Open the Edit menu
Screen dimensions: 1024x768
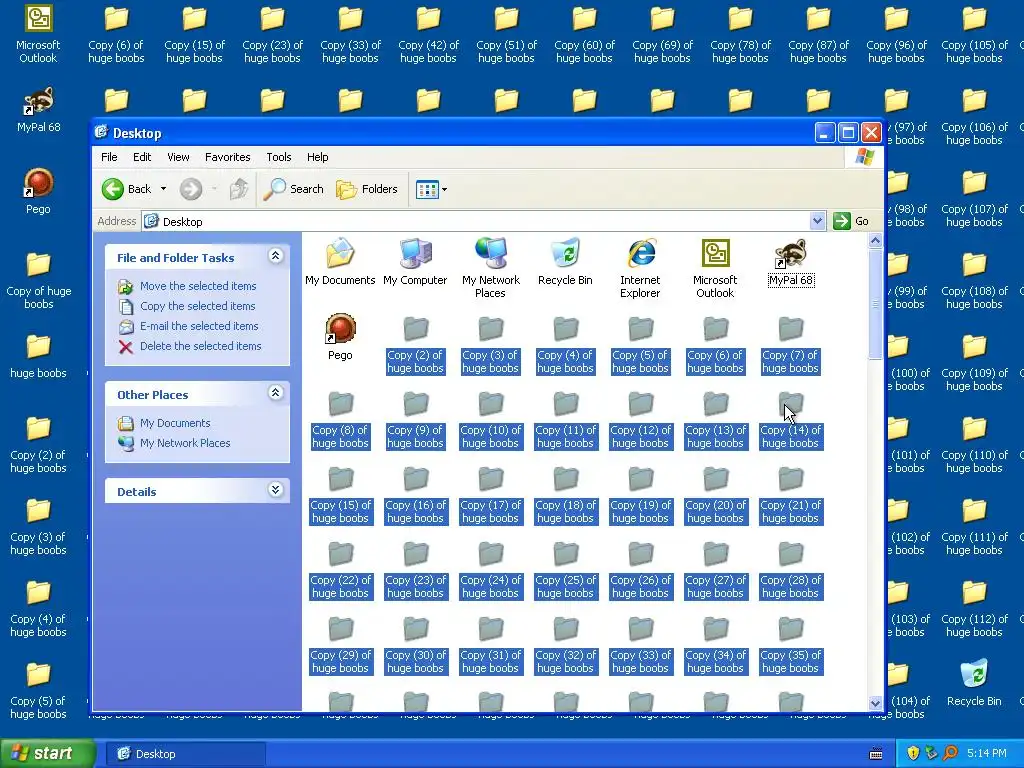[x=142, y=157]
